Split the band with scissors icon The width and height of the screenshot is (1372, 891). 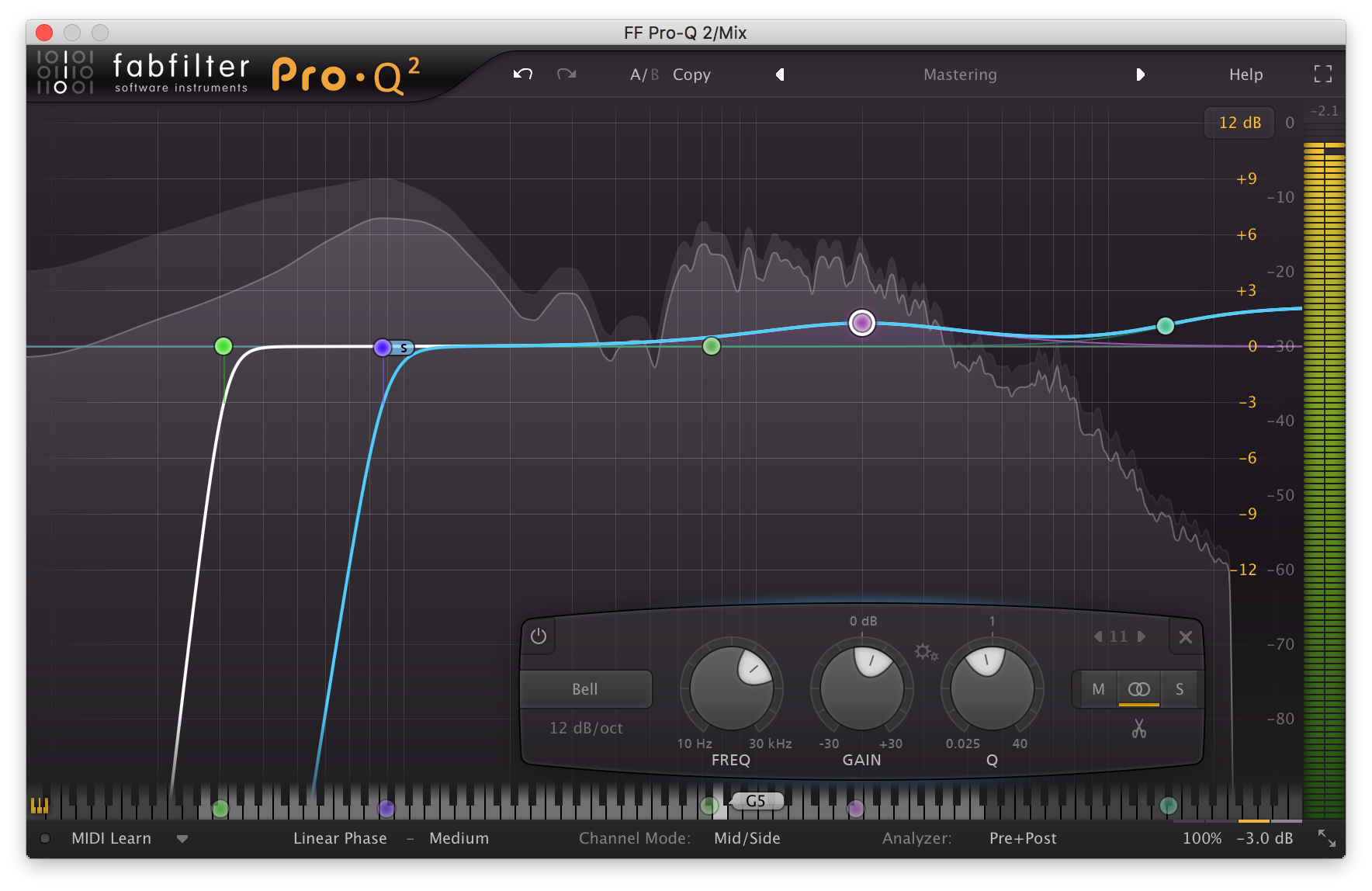[1138, 729]
